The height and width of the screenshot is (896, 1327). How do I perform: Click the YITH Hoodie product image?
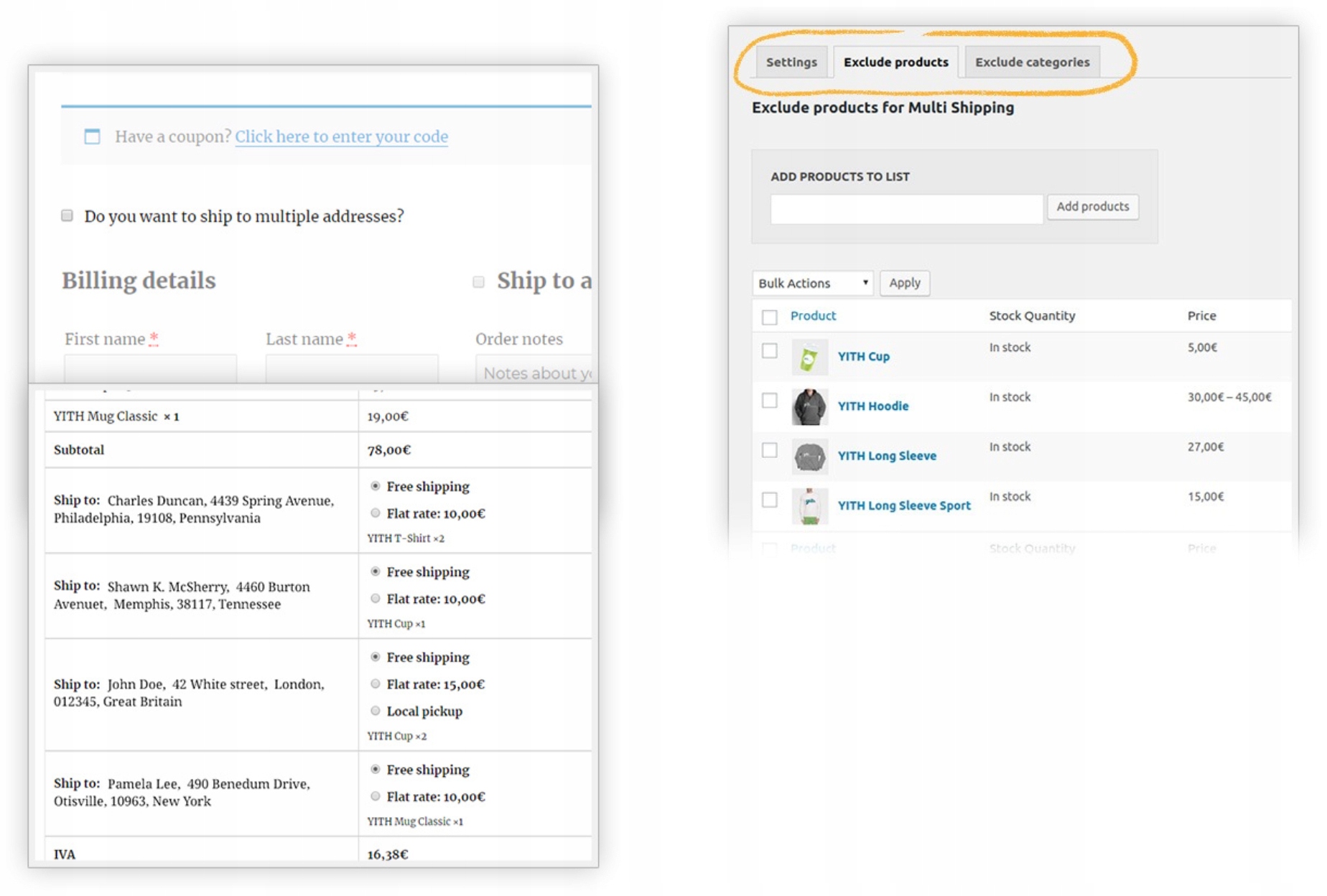[809, 406]
